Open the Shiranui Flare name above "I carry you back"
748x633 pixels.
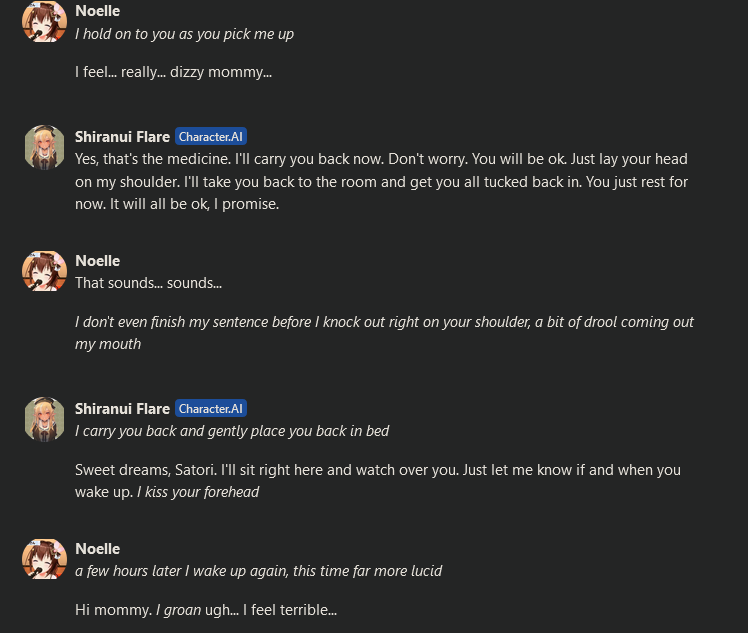coord(122,409)
